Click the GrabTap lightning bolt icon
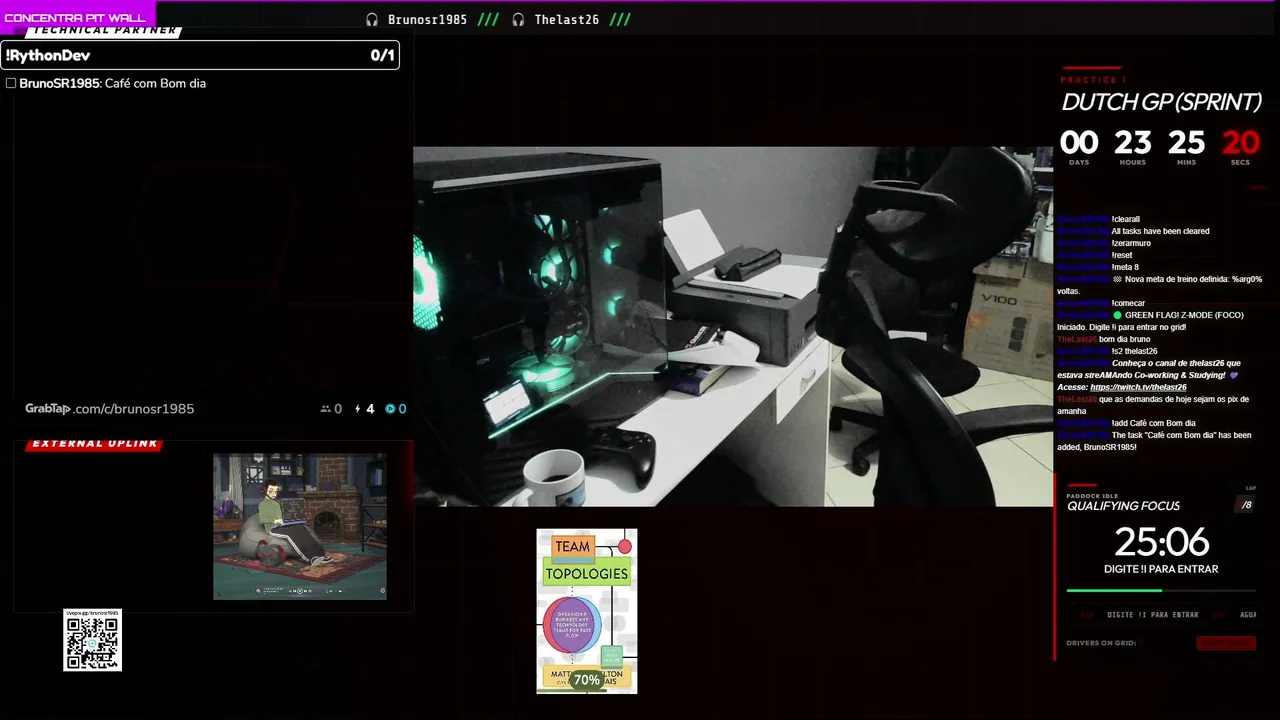Viewport: 1280px width, 720px height. (358, 409)
